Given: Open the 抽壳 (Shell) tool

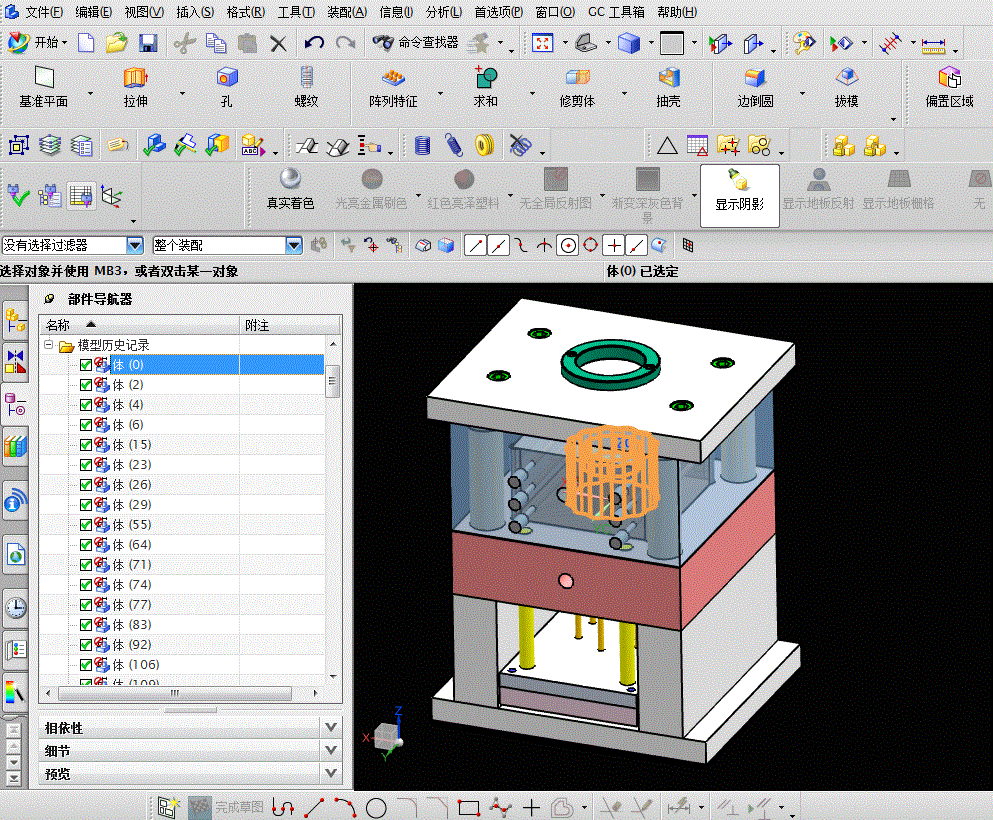Looking at the screenshot, I should (668, 79).
